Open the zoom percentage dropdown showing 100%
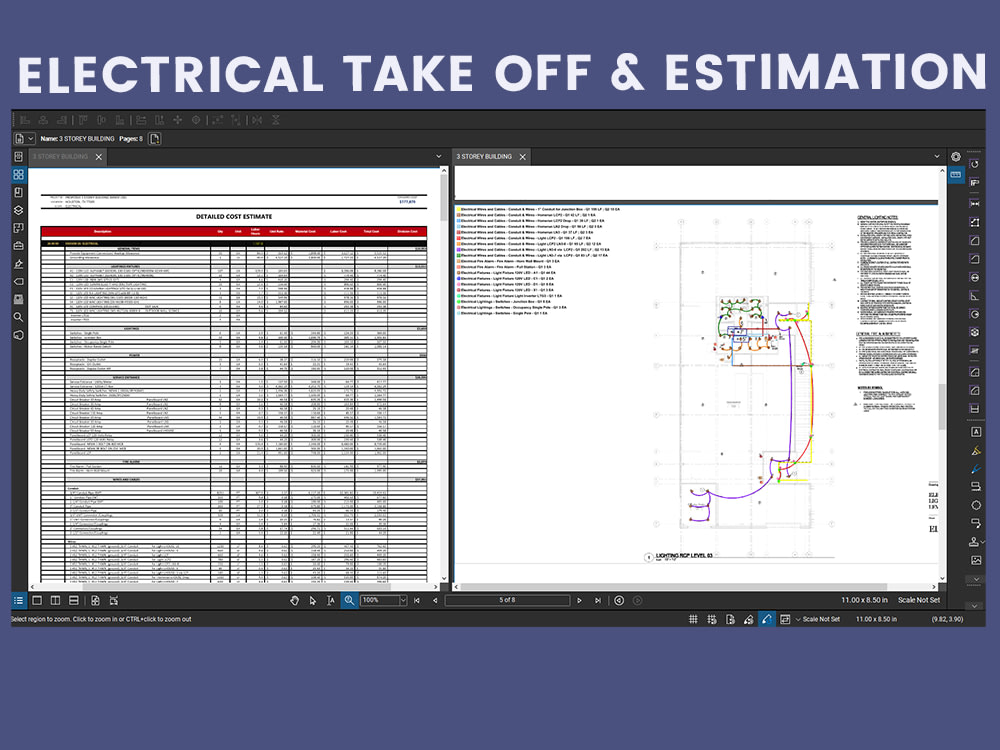 381,600
